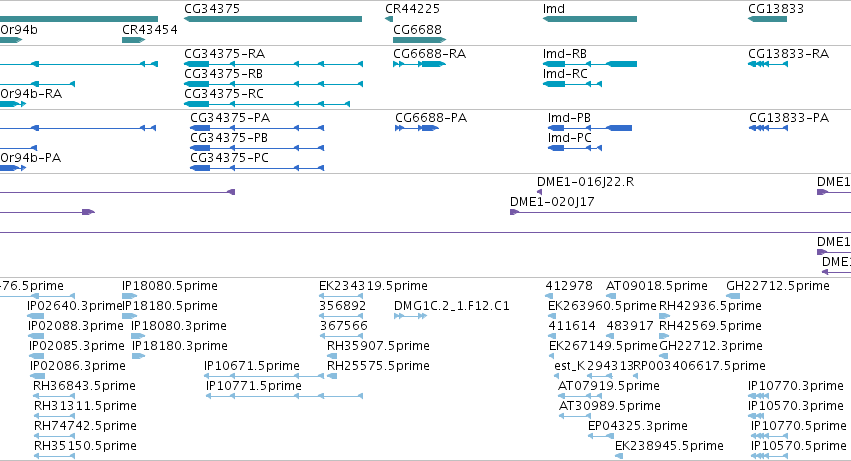Select feature 367566

coord(344,326)
